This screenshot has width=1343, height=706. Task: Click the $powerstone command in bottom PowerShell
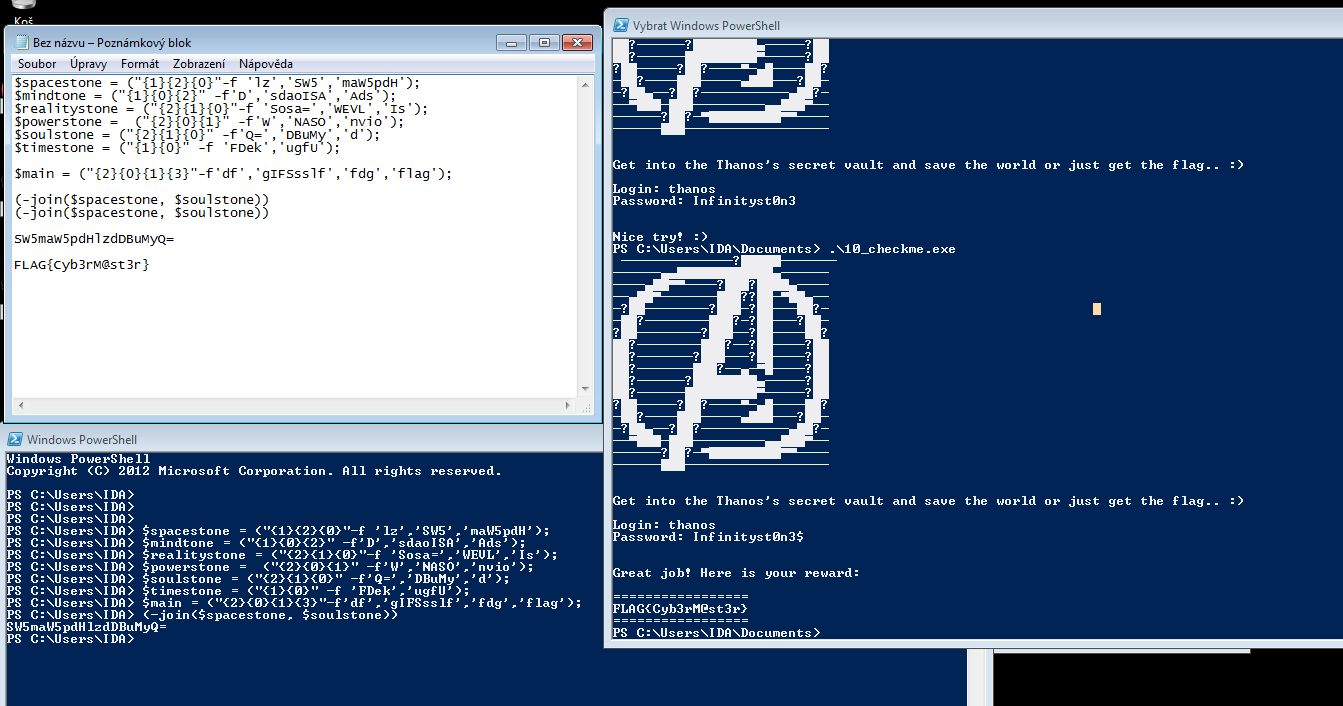(x=338, y=567)
